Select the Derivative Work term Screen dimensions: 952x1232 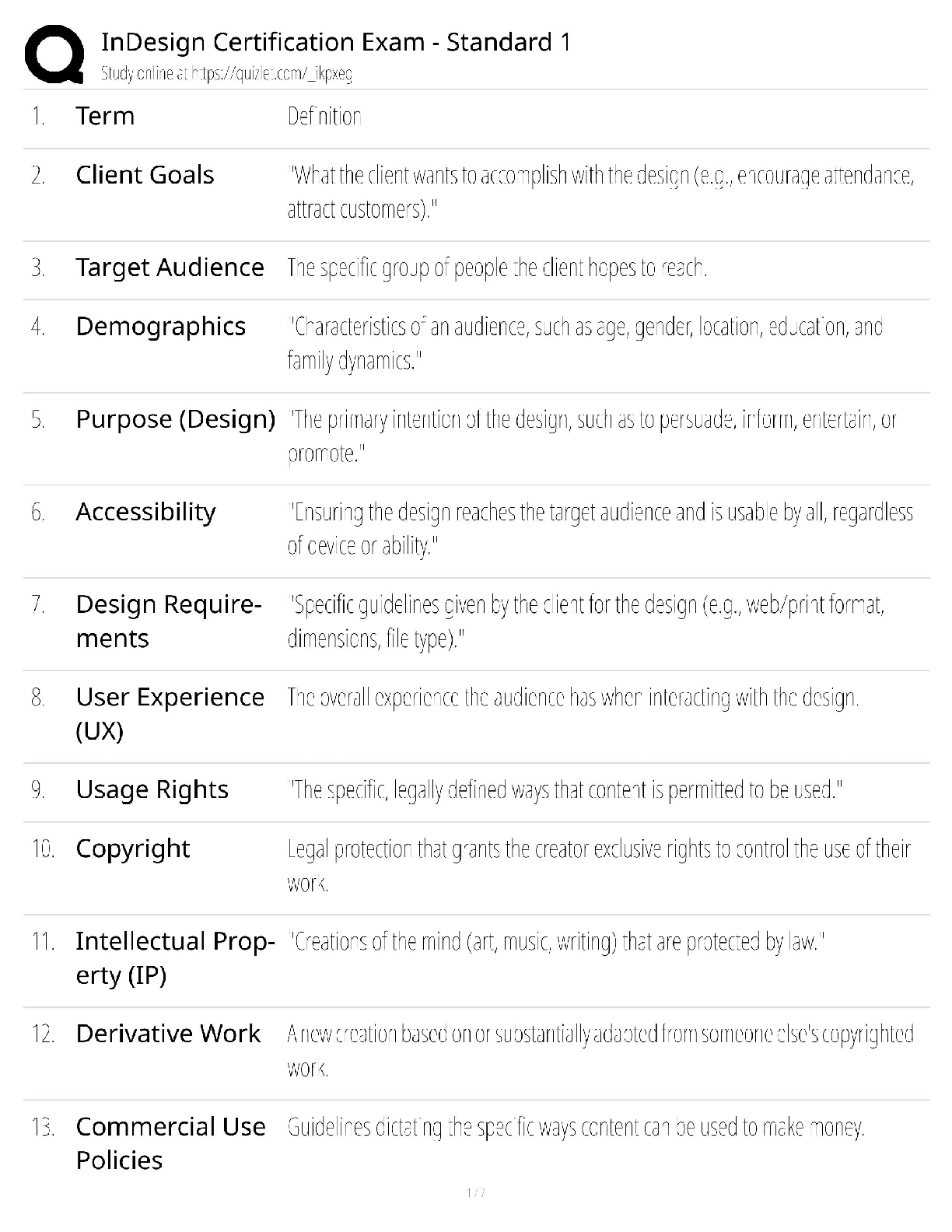[x=168, y=1034]
